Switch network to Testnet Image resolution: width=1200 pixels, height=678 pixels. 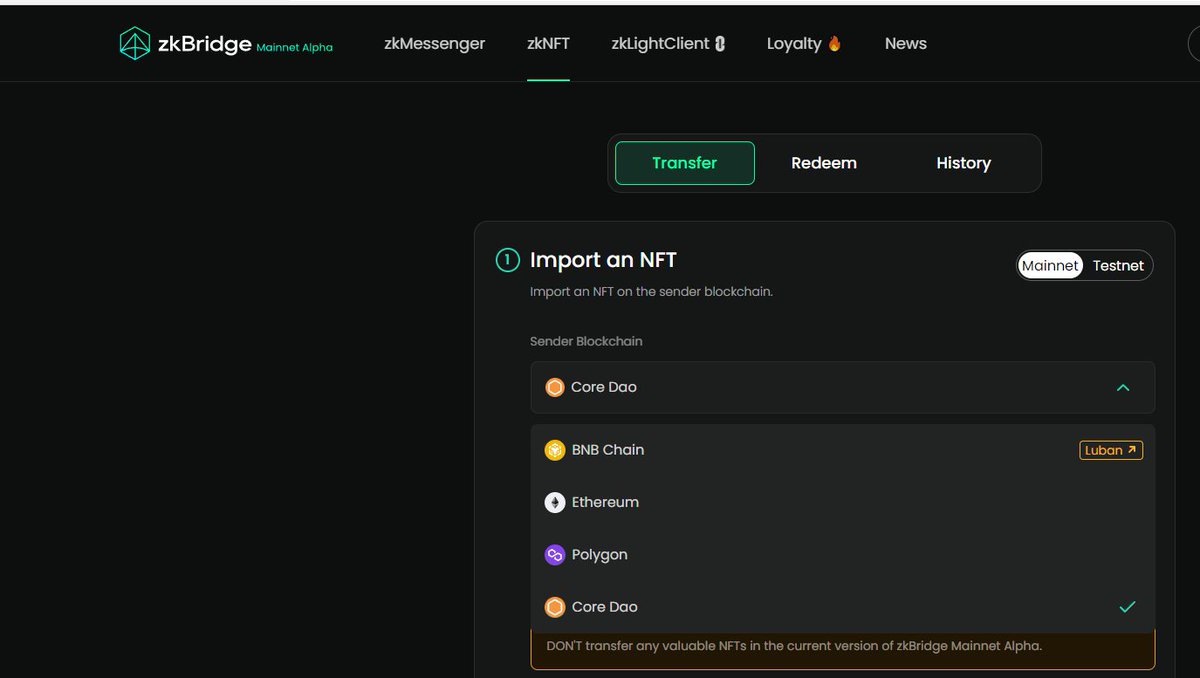1118,265
